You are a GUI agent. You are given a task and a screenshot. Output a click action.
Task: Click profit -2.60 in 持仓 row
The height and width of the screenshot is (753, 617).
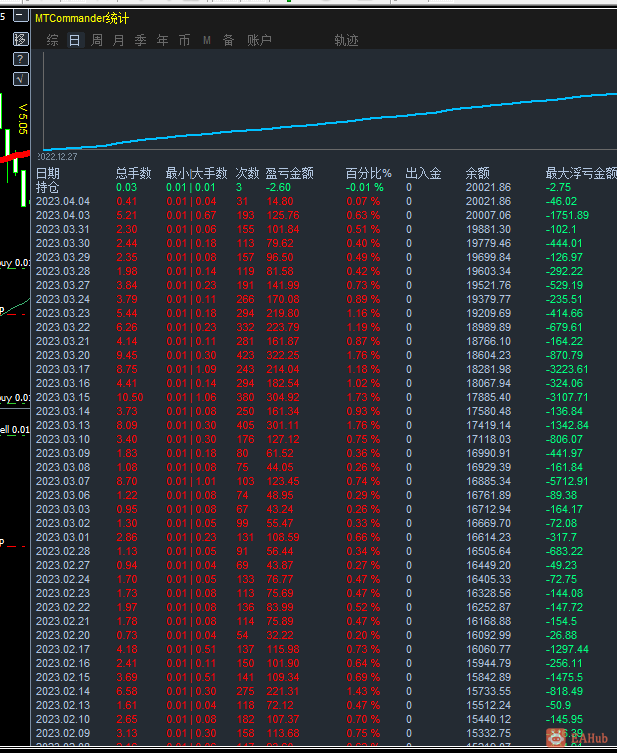(x=278, y=187)
